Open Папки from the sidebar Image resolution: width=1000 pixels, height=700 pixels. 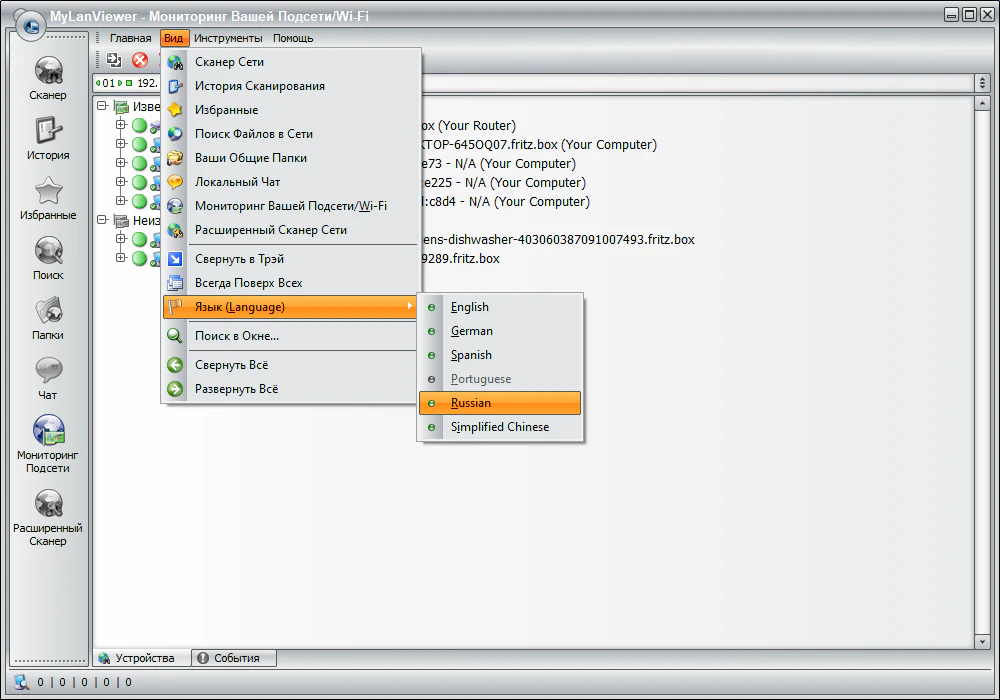pos(48,312)
